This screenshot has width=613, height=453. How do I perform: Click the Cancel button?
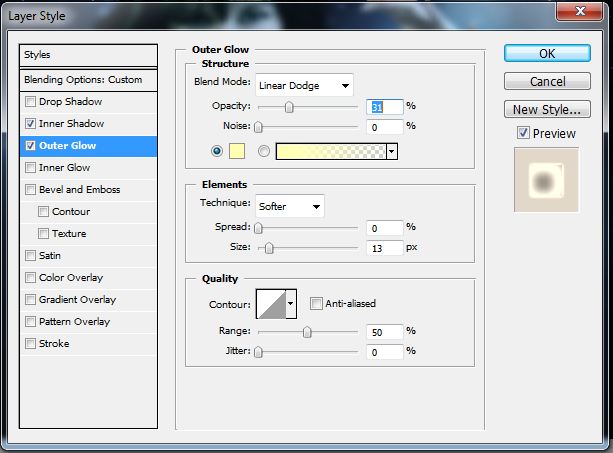click(547, 81)
